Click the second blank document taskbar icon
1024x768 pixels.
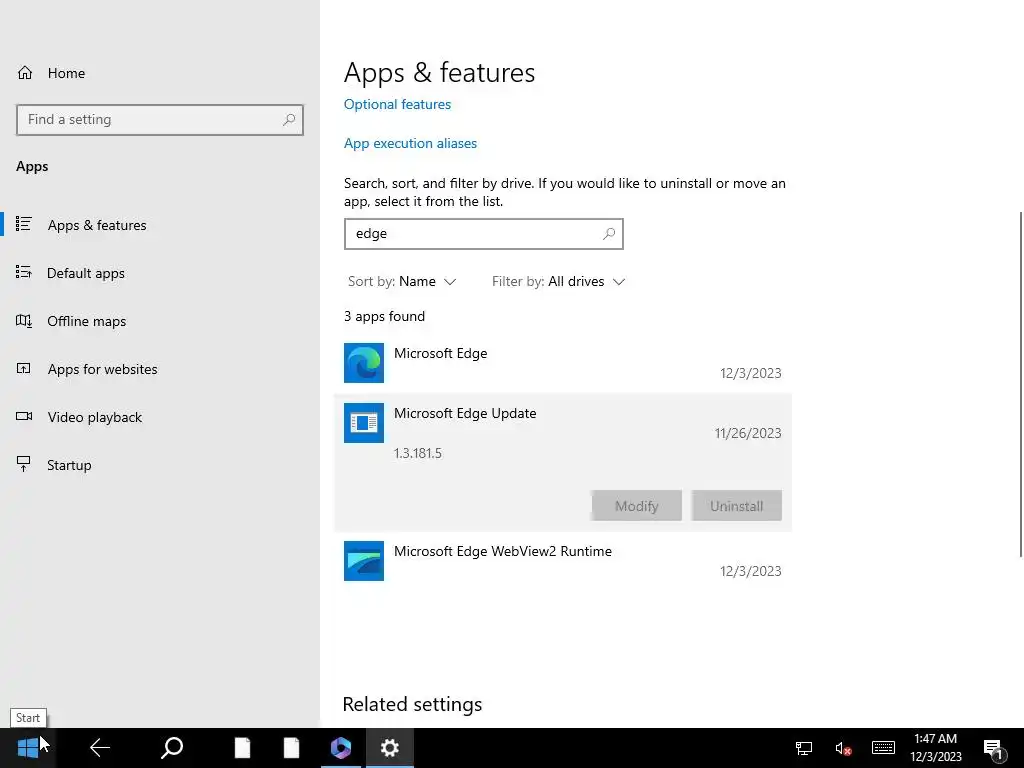pyautogui.click(x=291, y=748)
